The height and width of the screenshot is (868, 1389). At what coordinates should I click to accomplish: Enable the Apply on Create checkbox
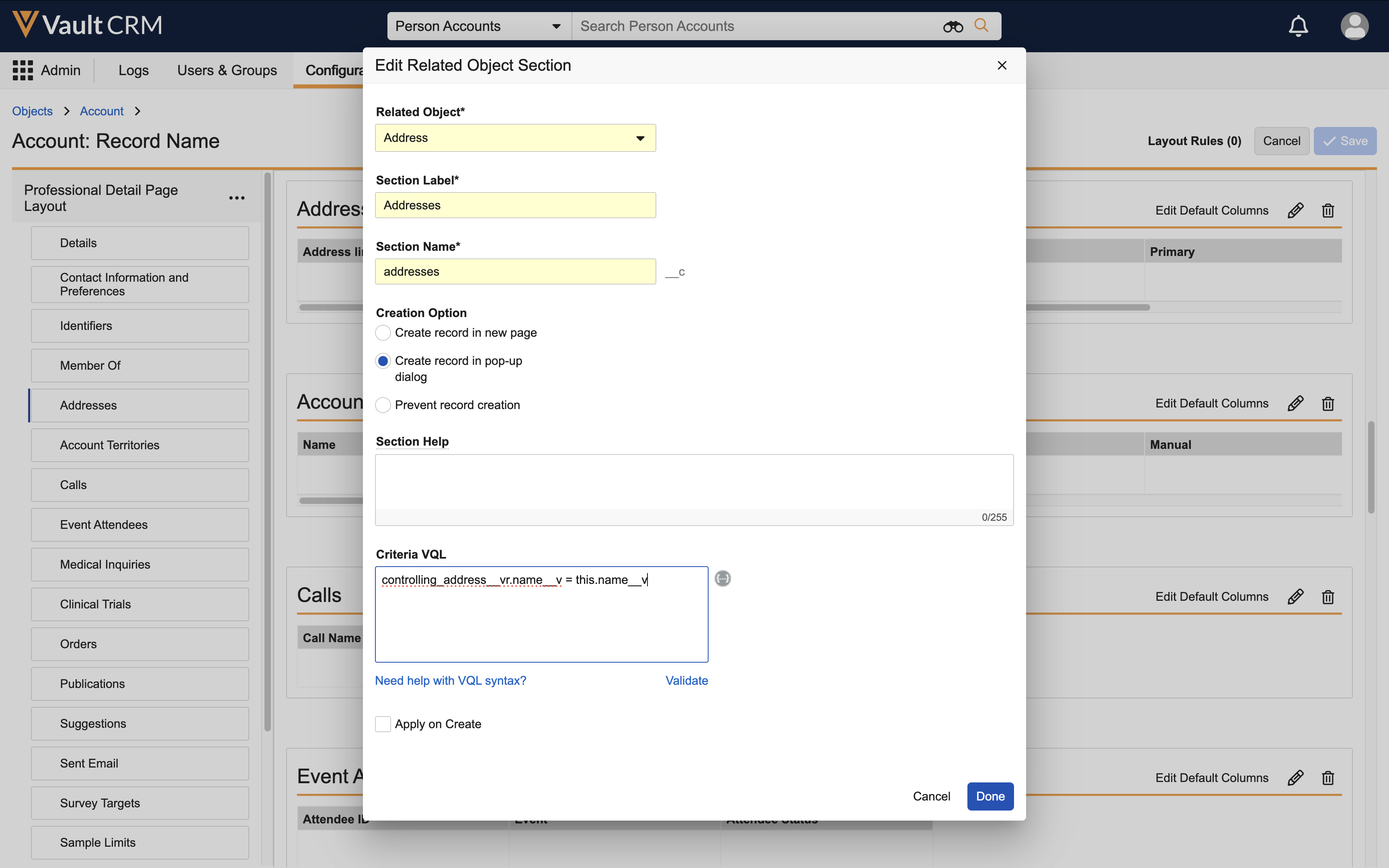383,724
